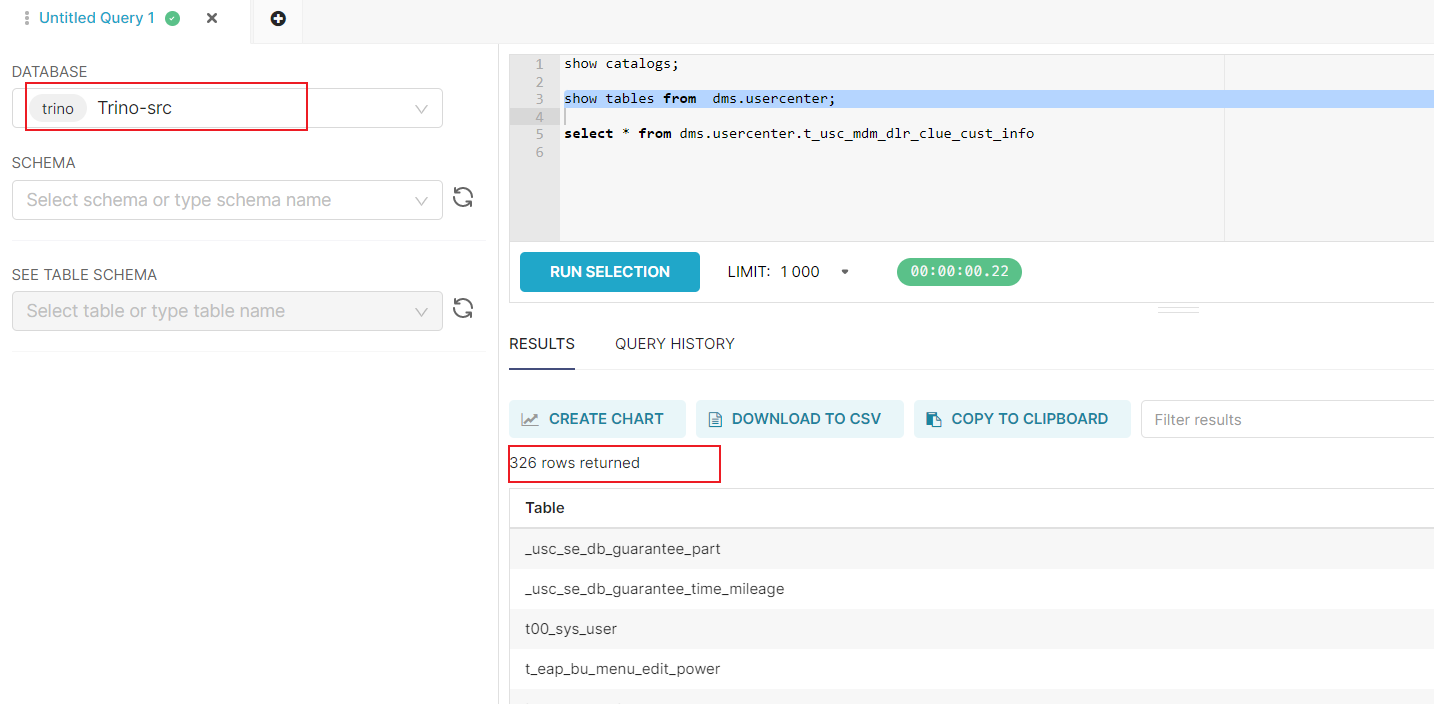
Task: Select the _usc_se_db_guarantee_part row
Action: [x=971, y=549]
